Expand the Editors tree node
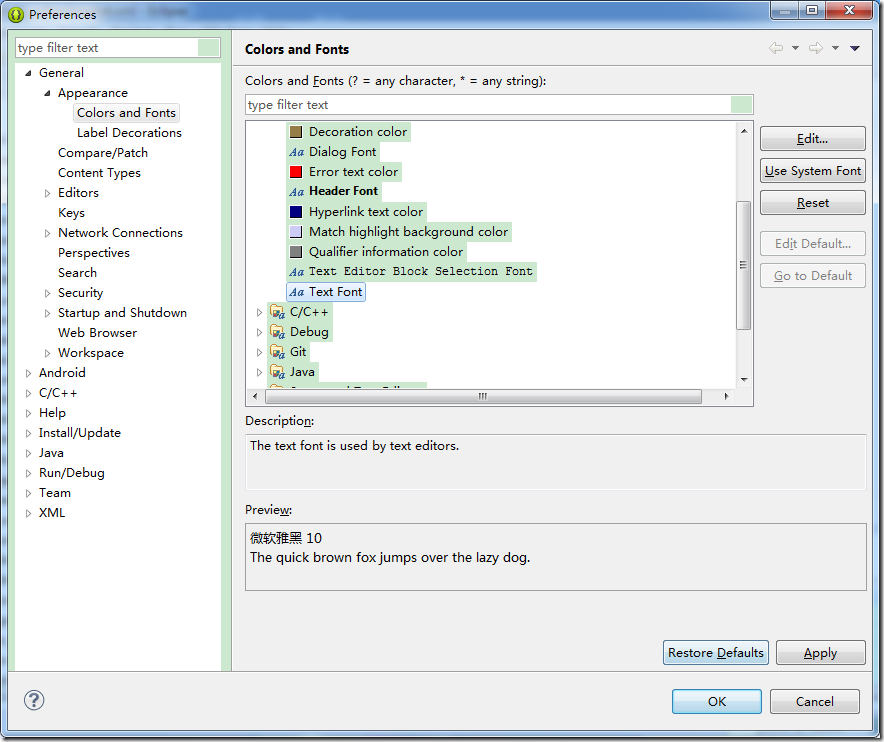Image resolution: width=884 pixels, height=742 pixels. pos(47,193)
